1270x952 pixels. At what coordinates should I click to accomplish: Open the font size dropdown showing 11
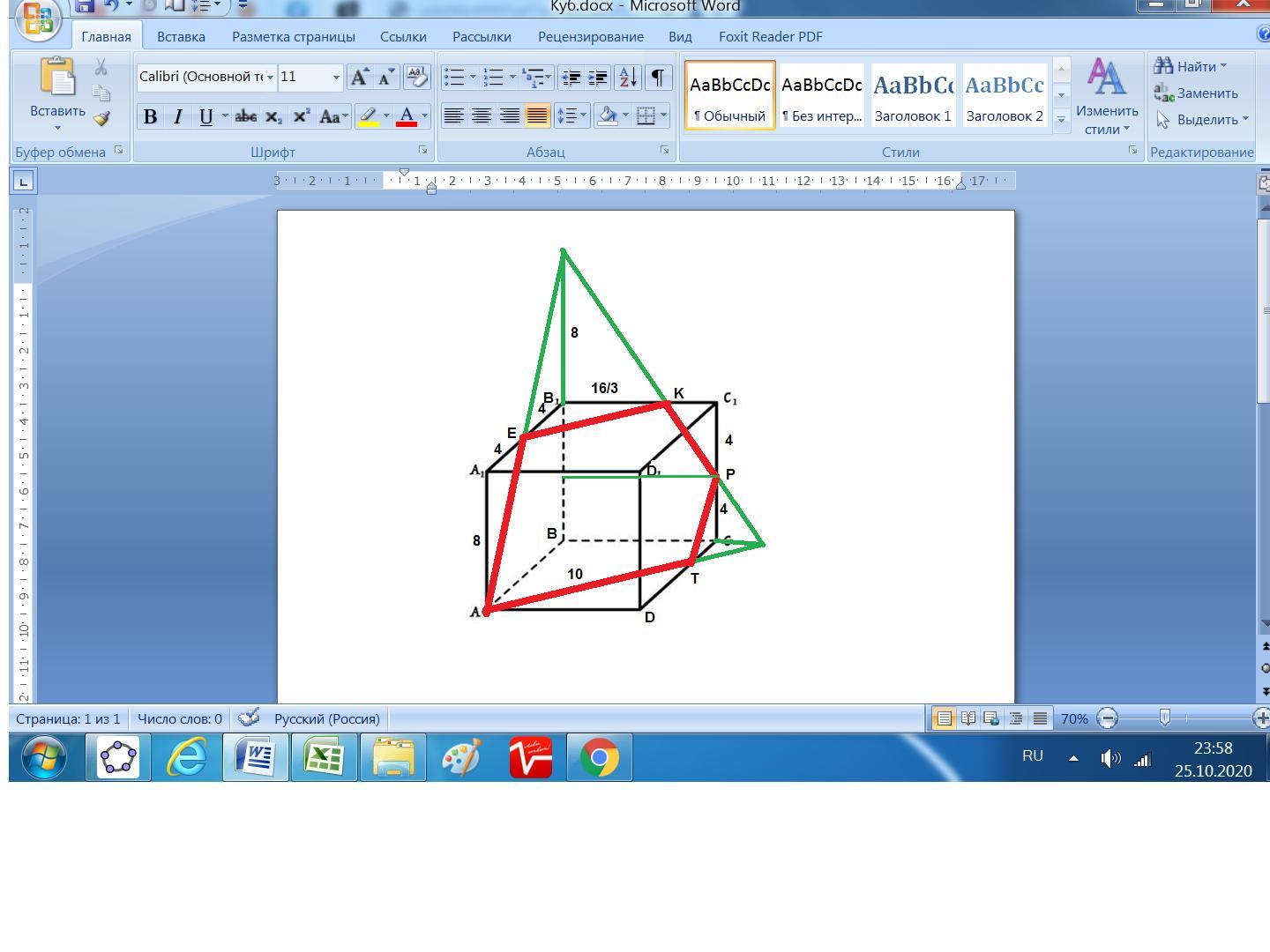(336, 78)
